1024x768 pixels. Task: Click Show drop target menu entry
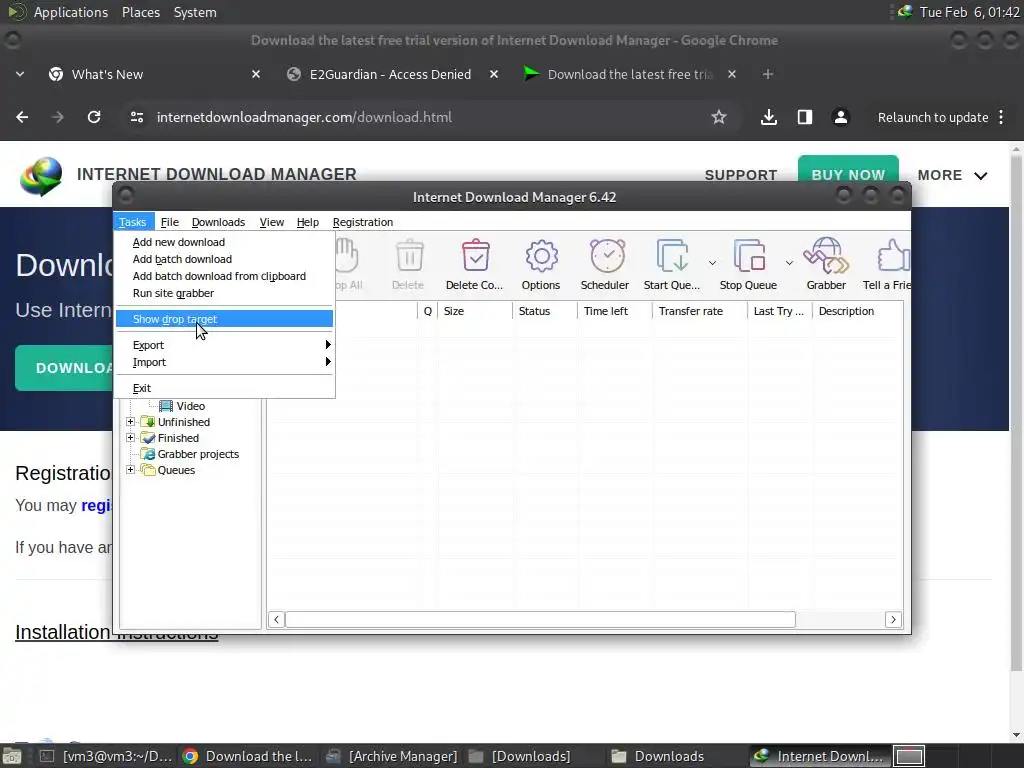[x=224, y=319]
